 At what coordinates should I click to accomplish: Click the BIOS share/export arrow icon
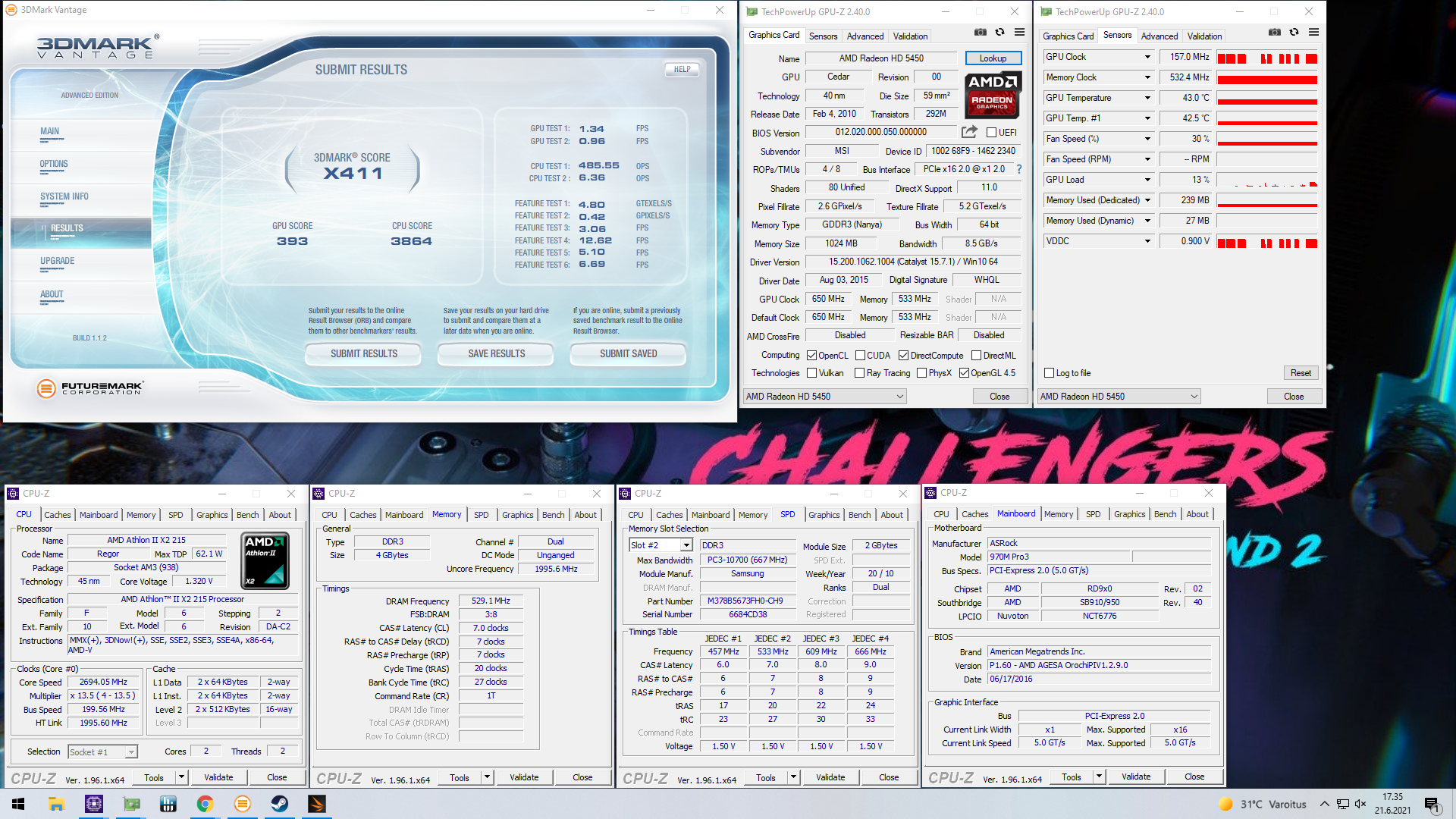point(969,132)
